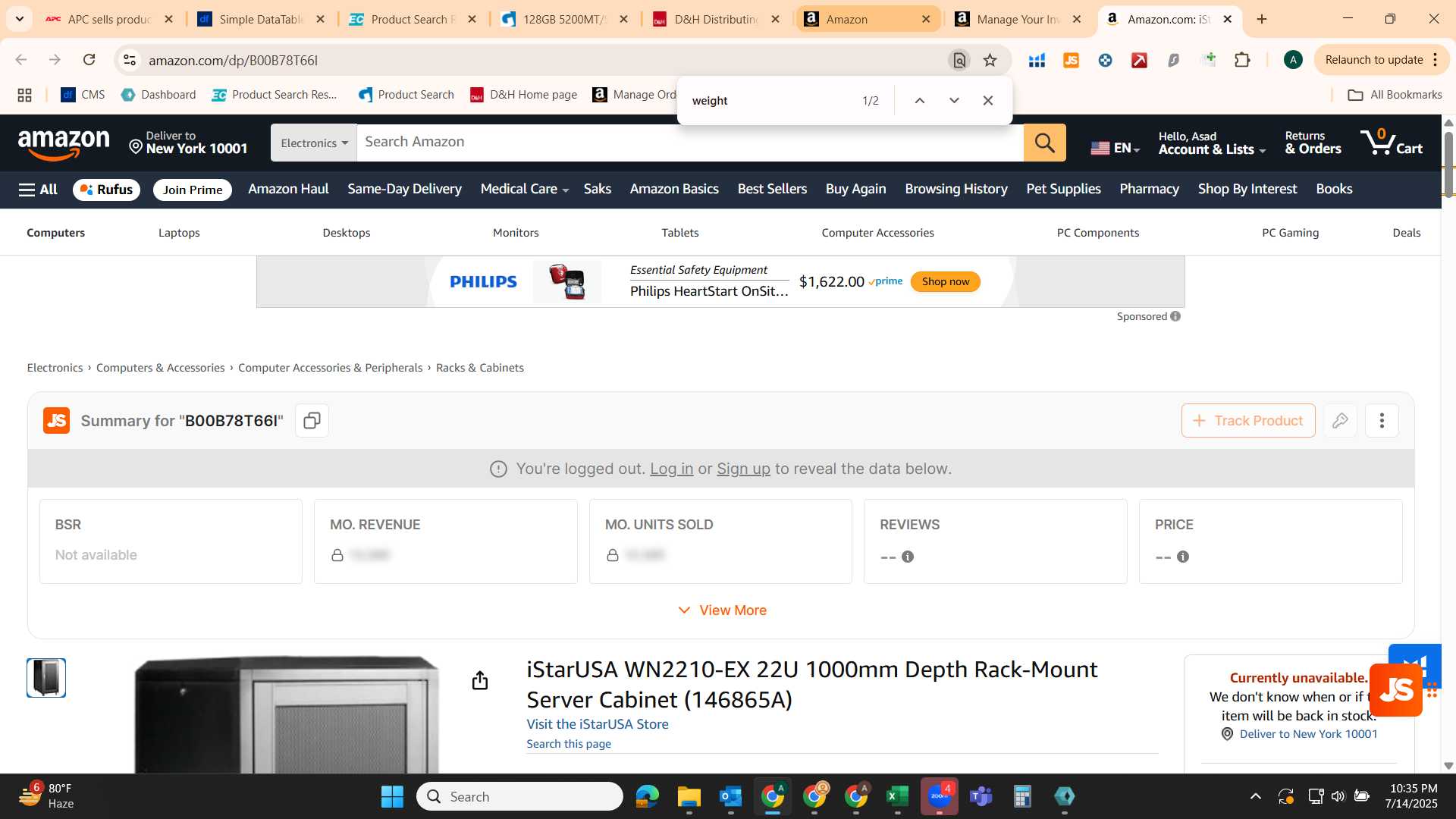Visit the iStarUSA Store link
Image resolution: width=1456 pixels, height=819 pixels.
pyautogui.click(x=598, y=724)
